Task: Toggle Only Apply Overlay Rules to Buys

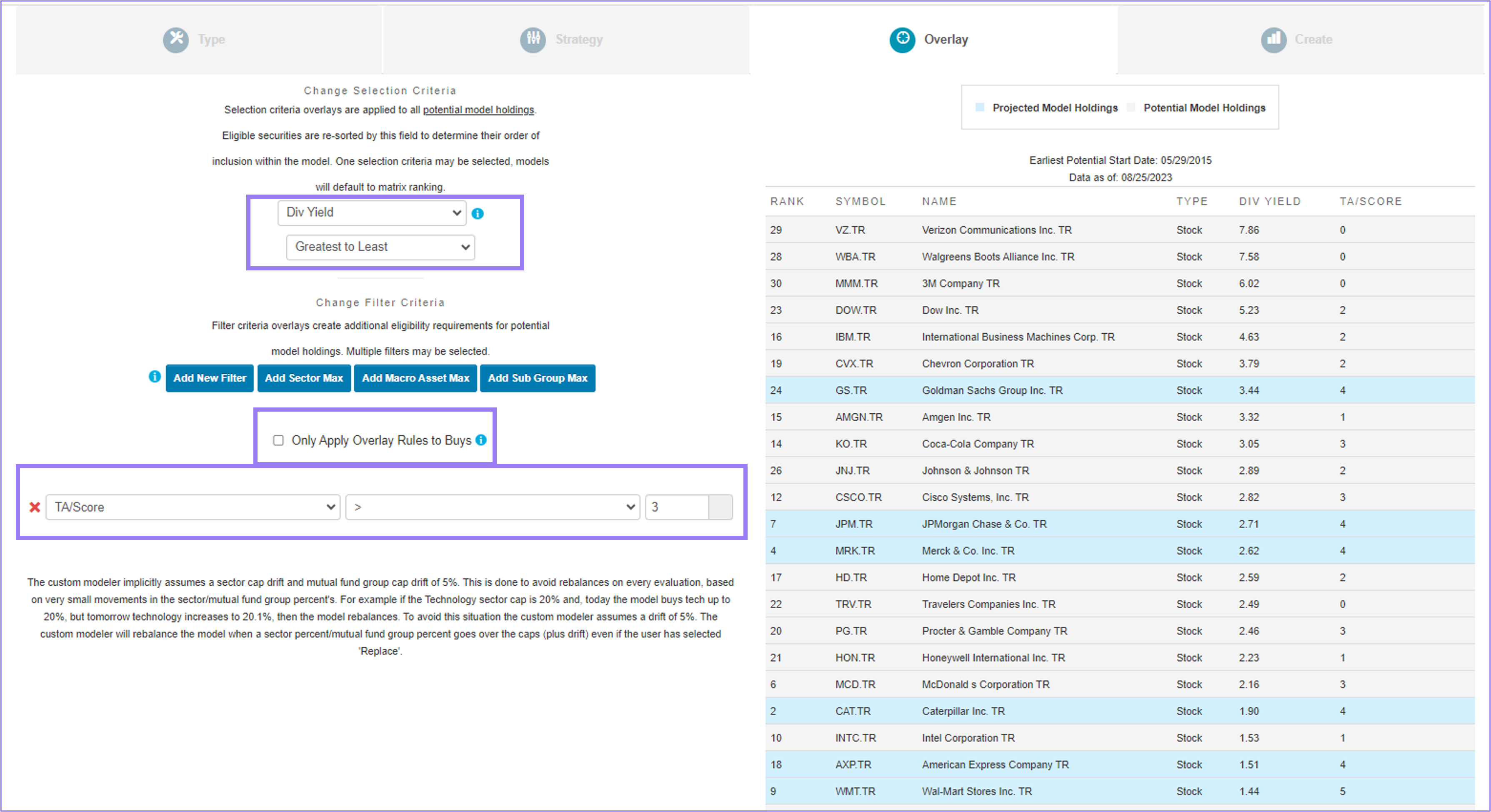Action: pyautogui.click(x=278, y=440)
